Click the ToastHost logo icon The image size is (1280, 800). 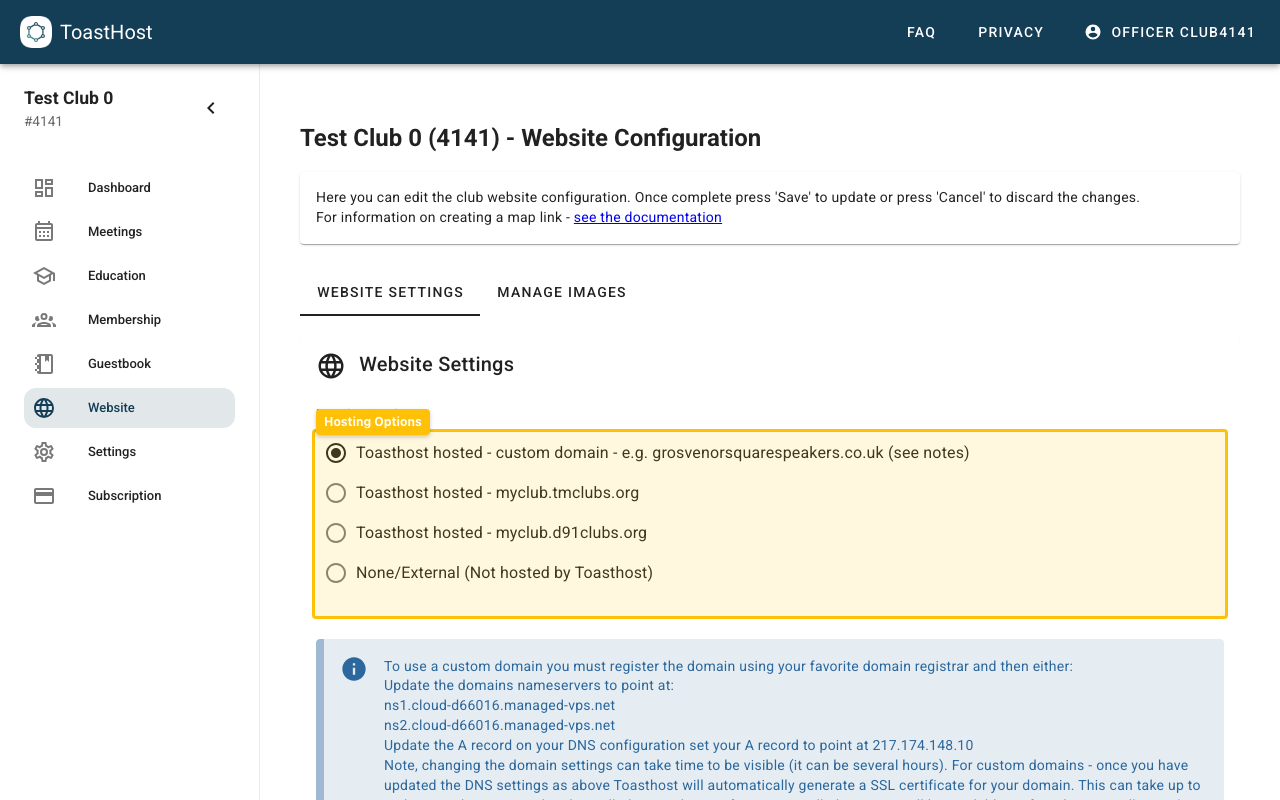[x=36, y=32]
